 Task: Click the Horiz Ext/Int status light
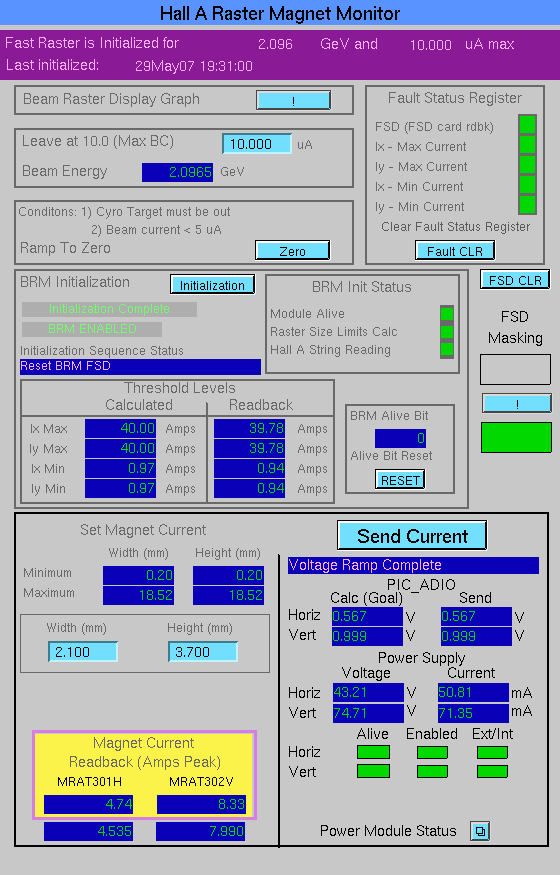[492, 752]
